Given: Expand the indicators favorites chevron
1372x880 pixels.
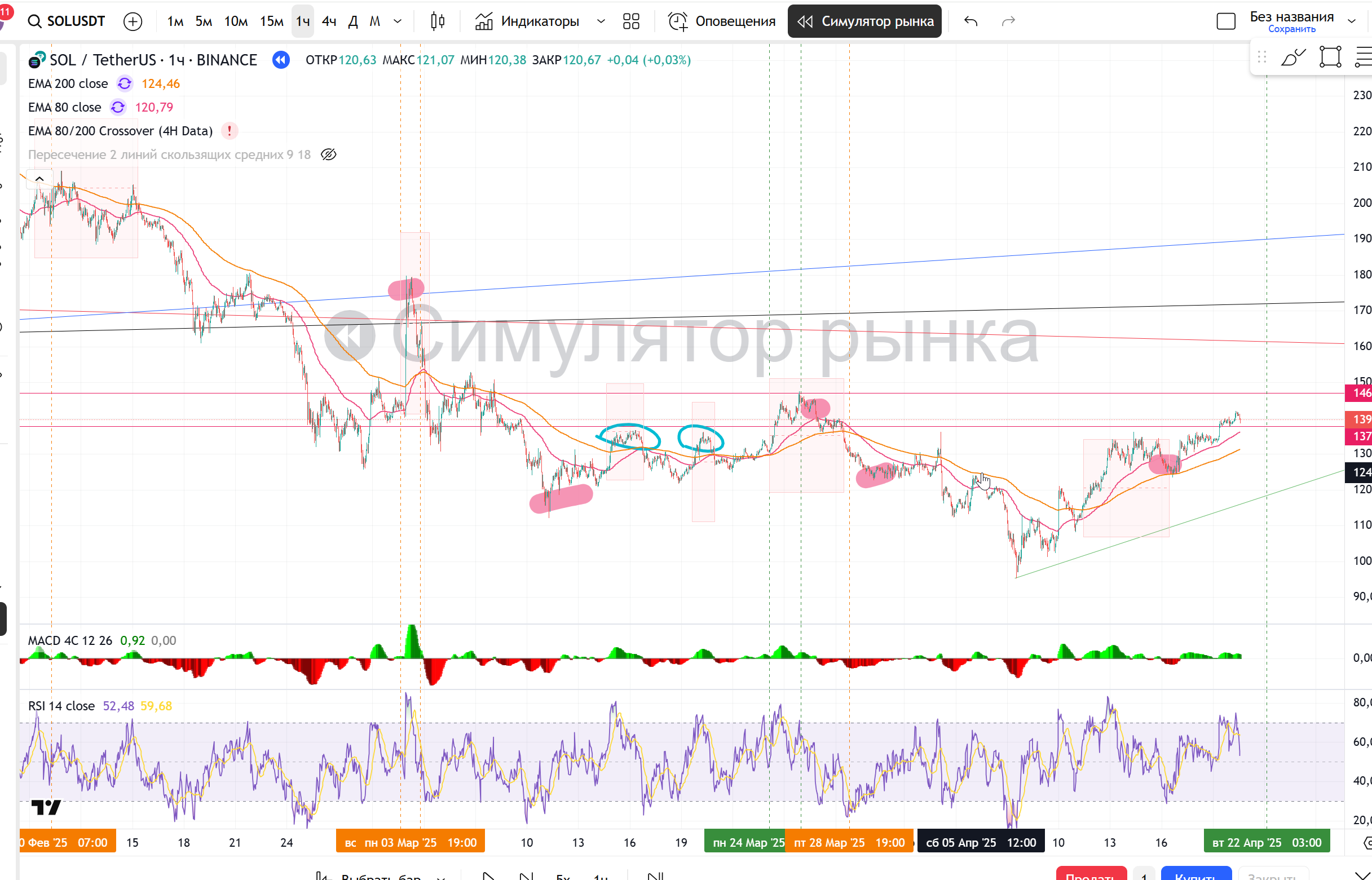Looking at the screenshot, I should point(601,21).
